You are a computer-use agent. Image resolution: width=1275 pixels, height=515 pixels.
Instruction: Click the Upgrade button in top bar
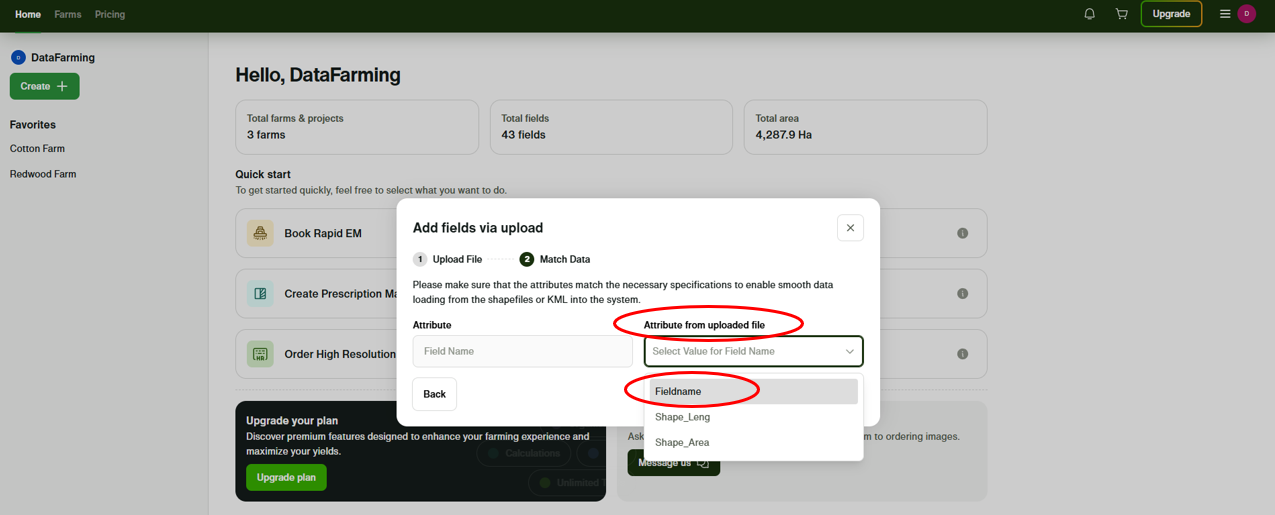click(1171, 14)
